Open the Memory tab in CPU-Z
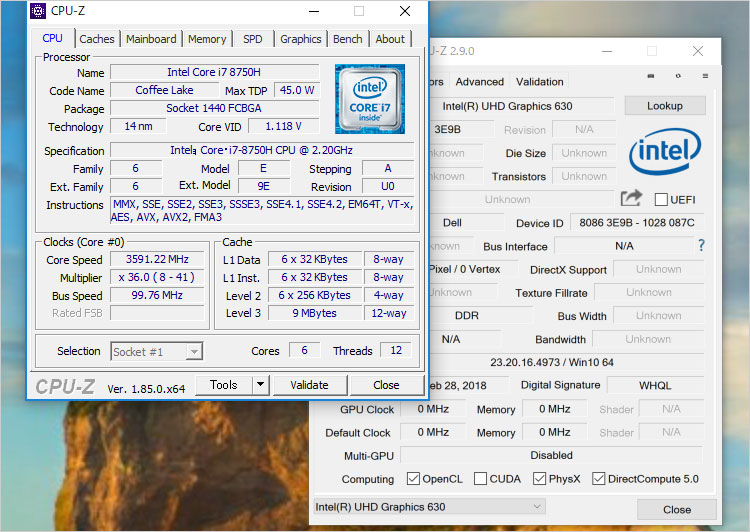Screen dimensions: 750x532 [207, 39]
